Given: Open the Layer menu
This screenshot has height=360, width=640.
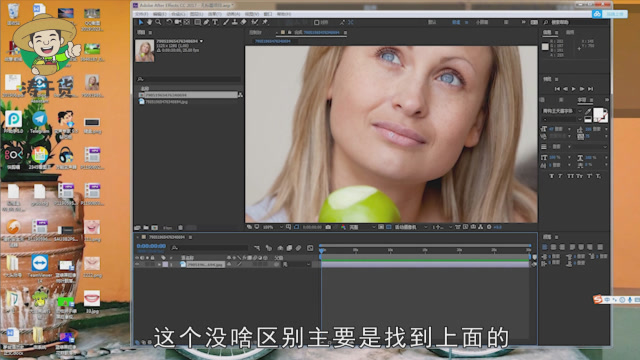Looking at the screenshot, I should (x=197, y=14).
